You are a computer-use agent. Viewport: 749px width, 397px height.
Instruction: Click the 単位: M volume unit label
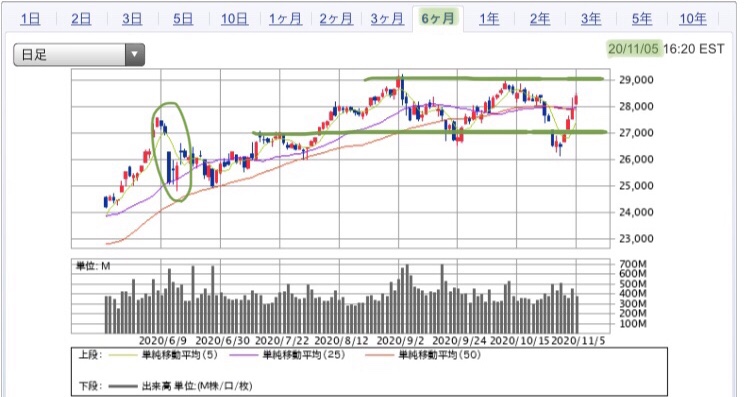(93, 266)
